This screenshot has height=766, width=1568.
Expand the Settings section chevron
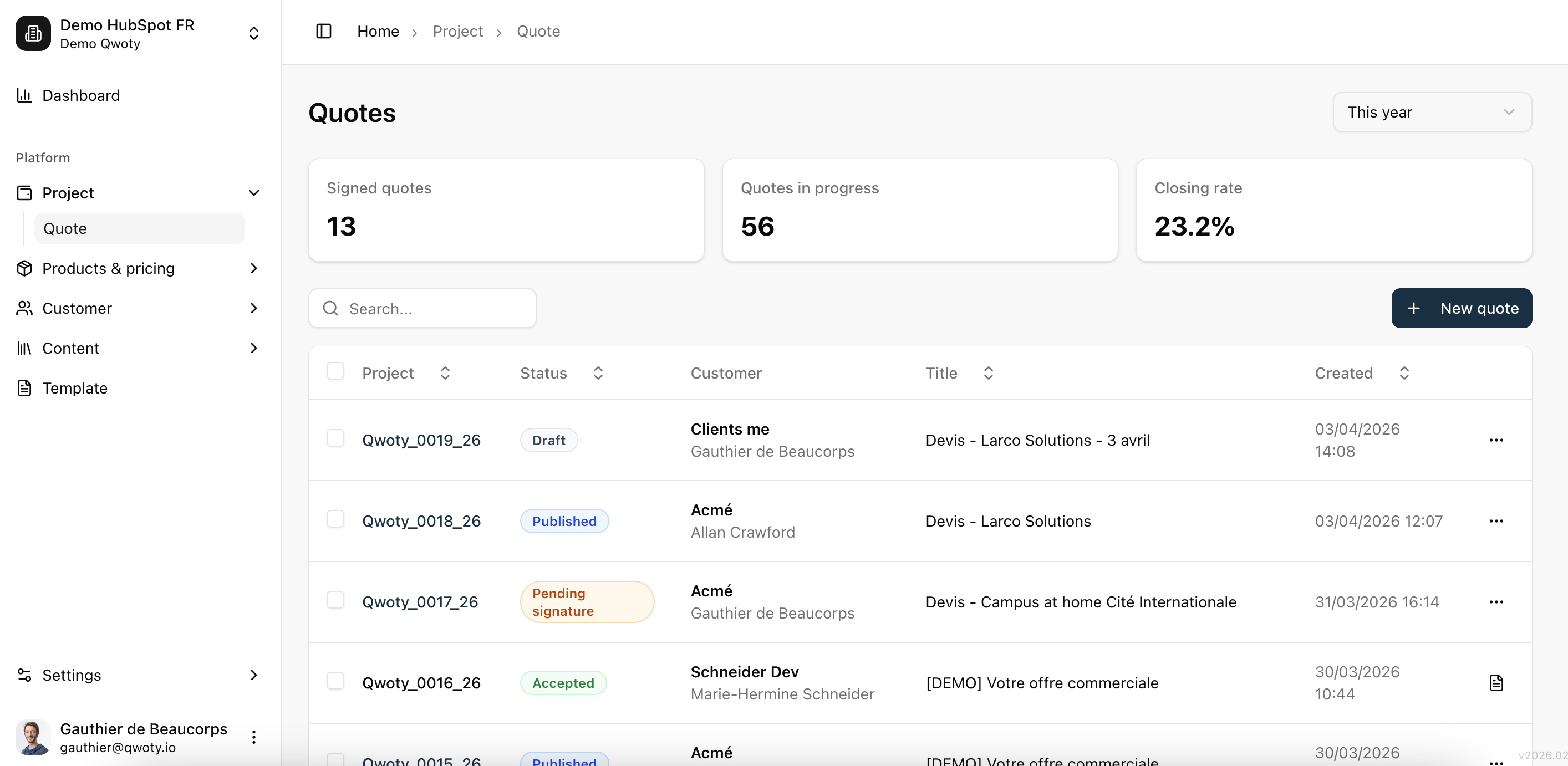254,675
